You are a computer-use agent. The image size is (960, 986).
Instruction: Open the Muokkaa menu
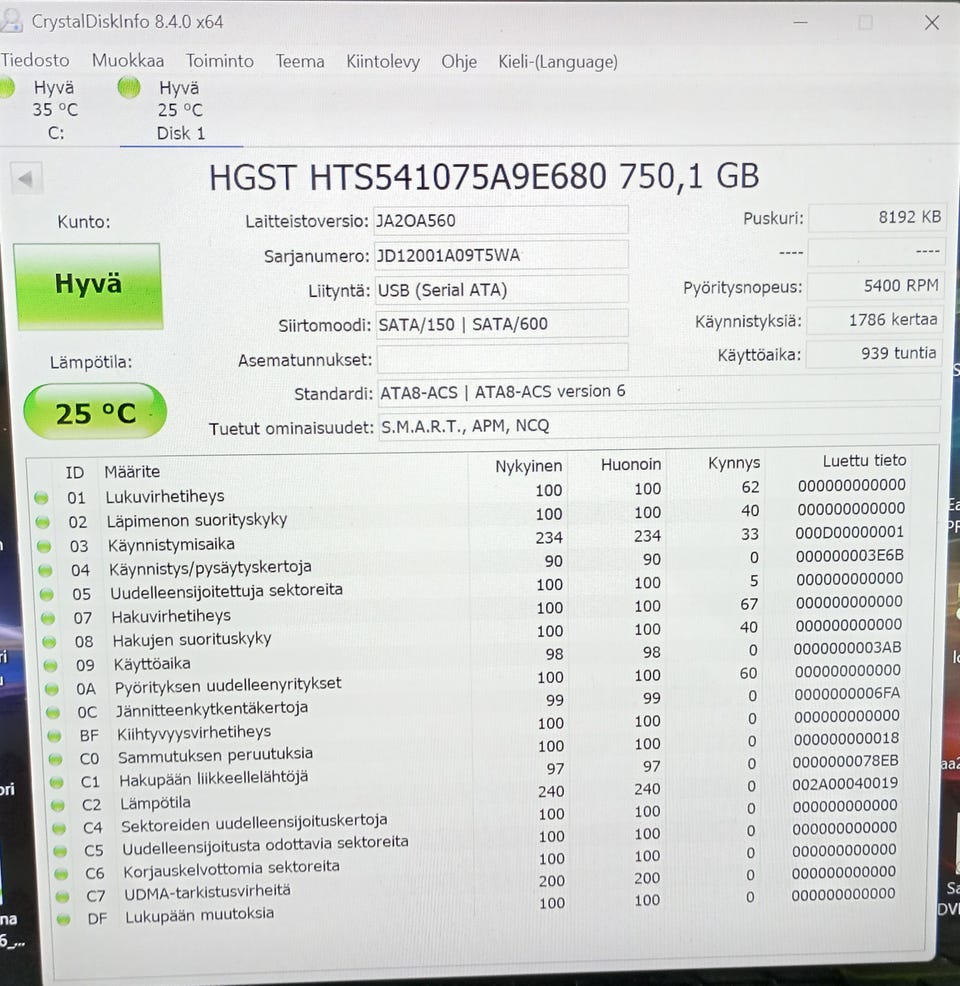[x=128, y=60]
